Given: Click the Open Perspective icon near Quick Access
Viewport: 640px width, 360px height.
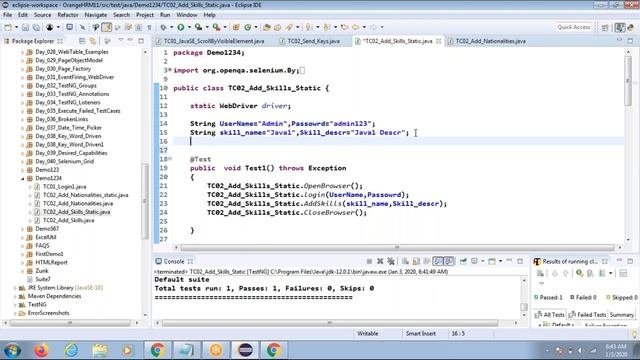Looking at the screenshot, I should tap(605, 27).
